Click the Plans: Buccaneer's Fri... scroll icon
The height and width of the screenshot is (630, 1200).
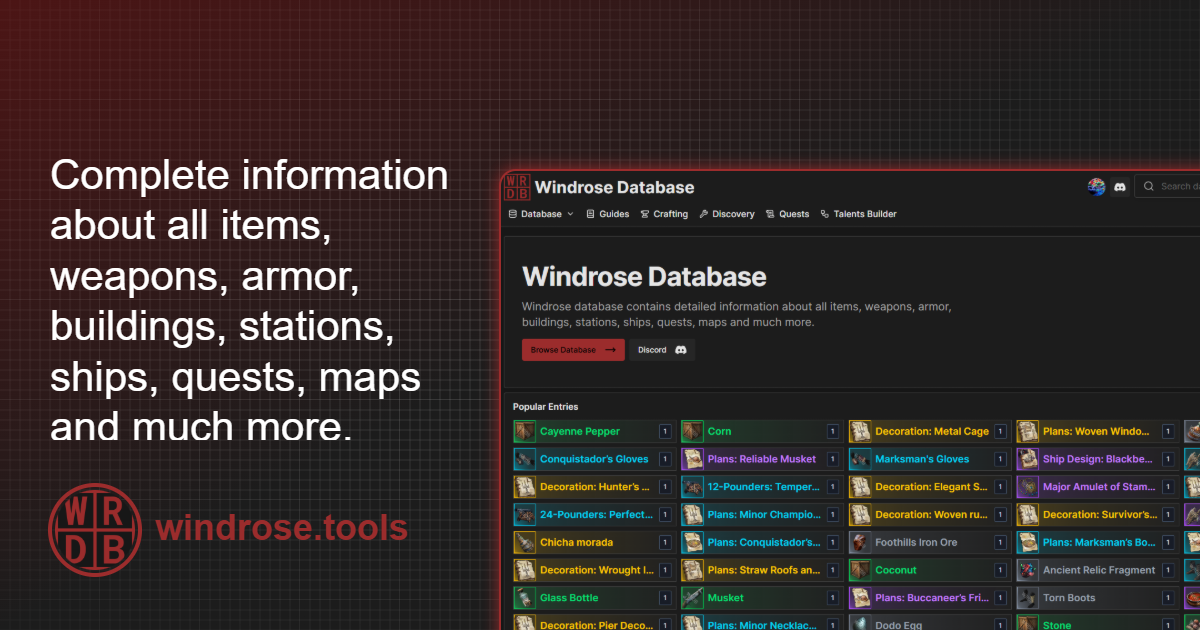coord(860,598)
